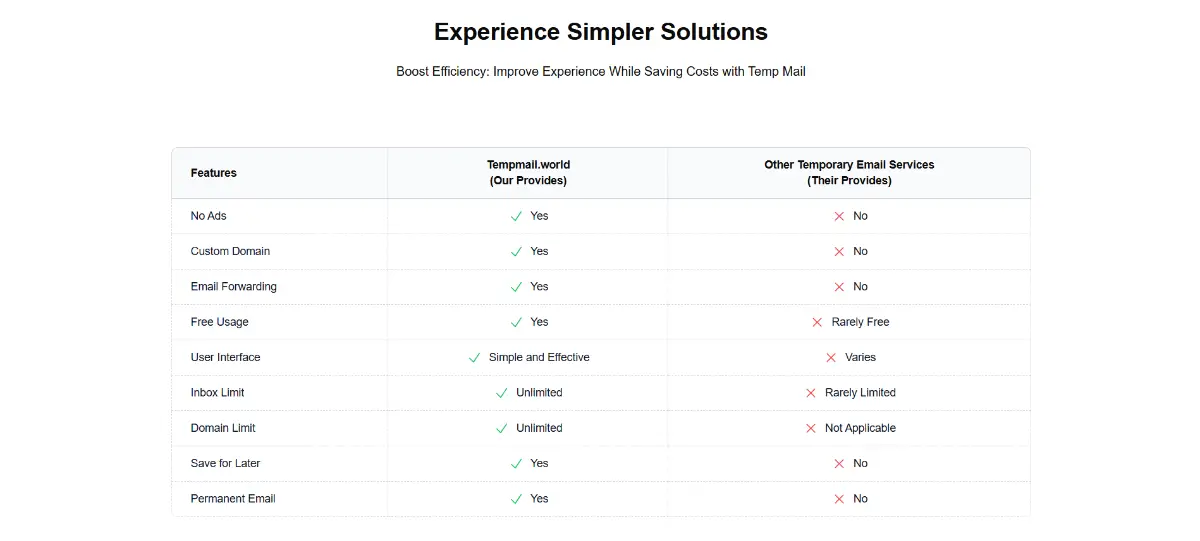1200x541 pixels.
Task: Click green checkmark in Permanent Email row
Action: pos(516,499)
